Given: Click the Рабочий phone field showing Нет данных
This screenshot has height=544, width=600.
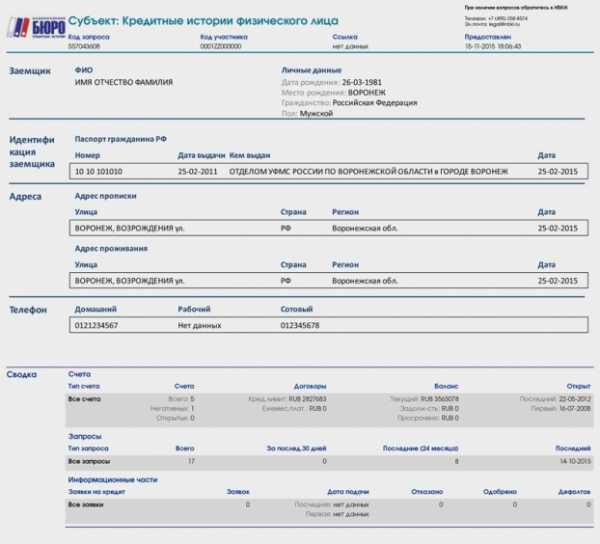Looking at the screenshot, I should (x=199, y=325).
